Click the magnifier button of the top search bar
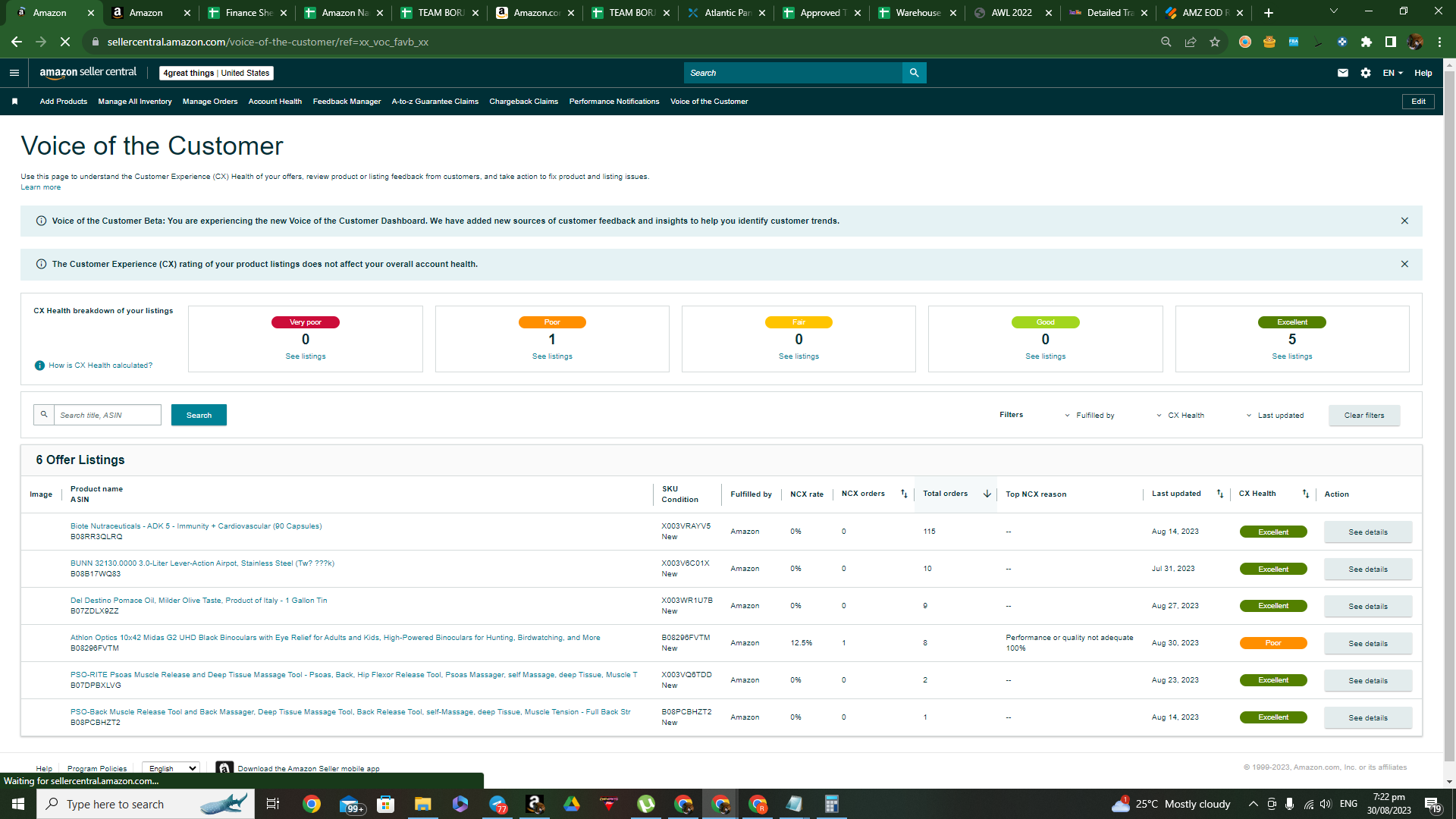The image size is (1456, 819). click(914, 73)
